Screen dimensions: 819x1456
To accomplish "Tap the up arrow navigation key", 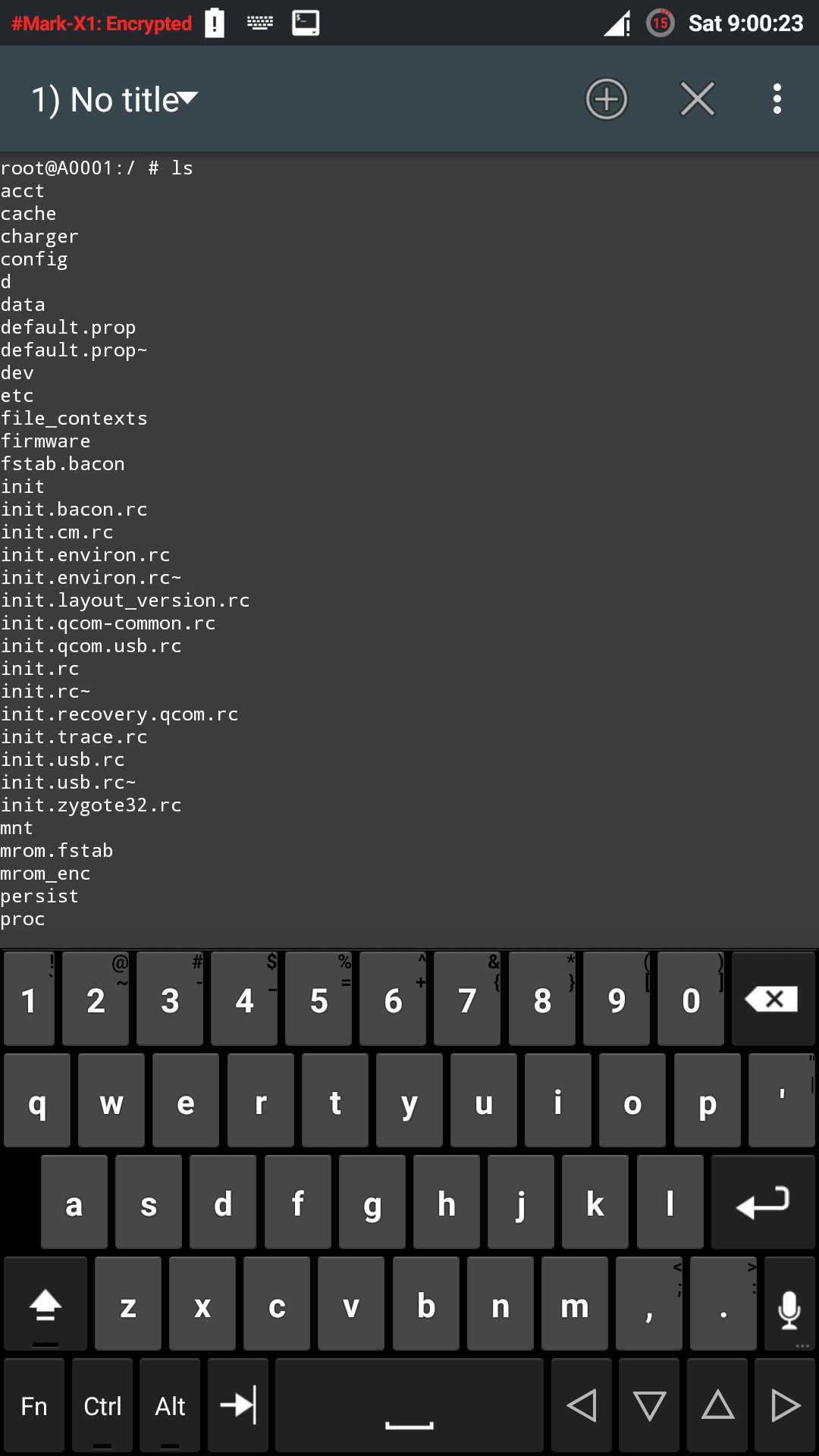I will (x=717, y=1404).
